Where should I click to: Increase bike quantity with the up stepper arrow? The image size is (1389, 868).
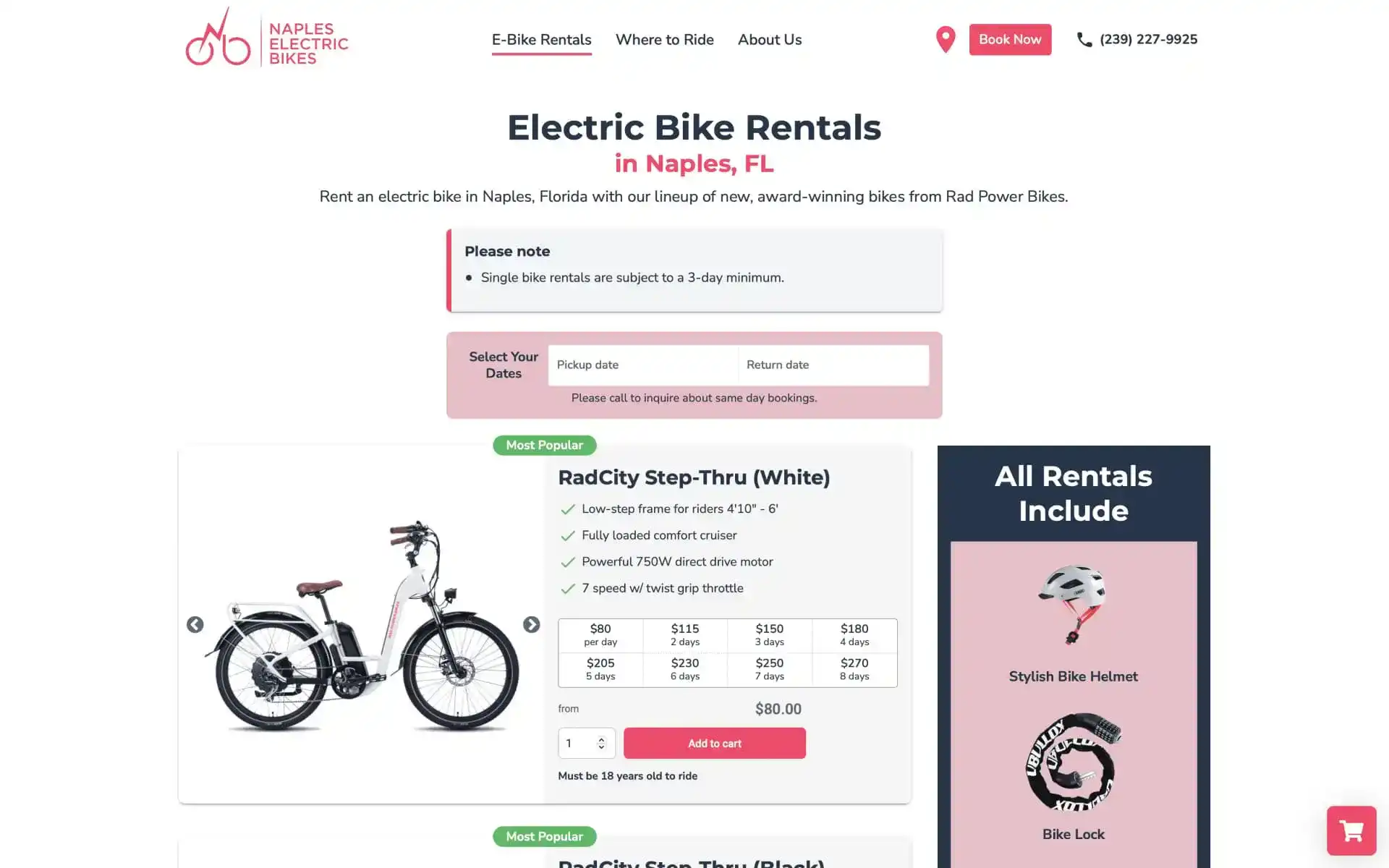600,739
